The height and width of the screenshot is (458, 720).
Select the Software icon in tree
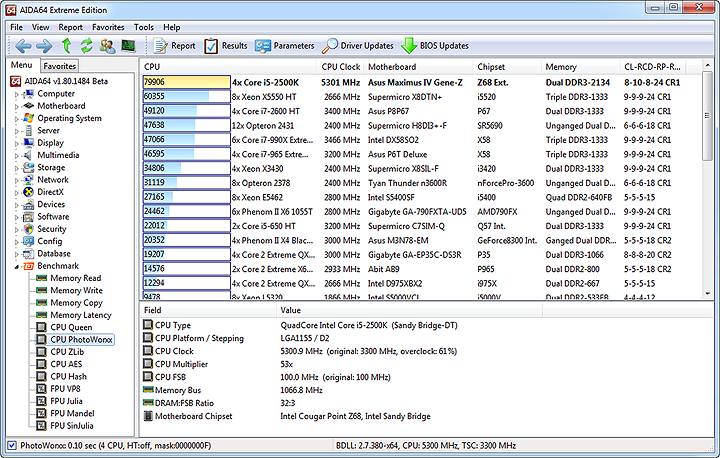(28, 217)
